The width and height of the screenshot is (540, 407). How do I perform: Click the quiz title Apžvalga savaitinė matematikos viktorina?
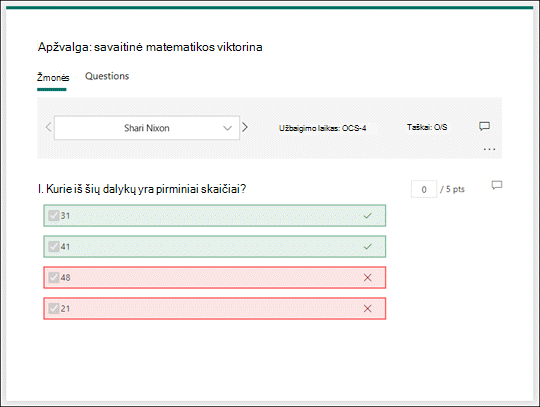tap(150, 47)
